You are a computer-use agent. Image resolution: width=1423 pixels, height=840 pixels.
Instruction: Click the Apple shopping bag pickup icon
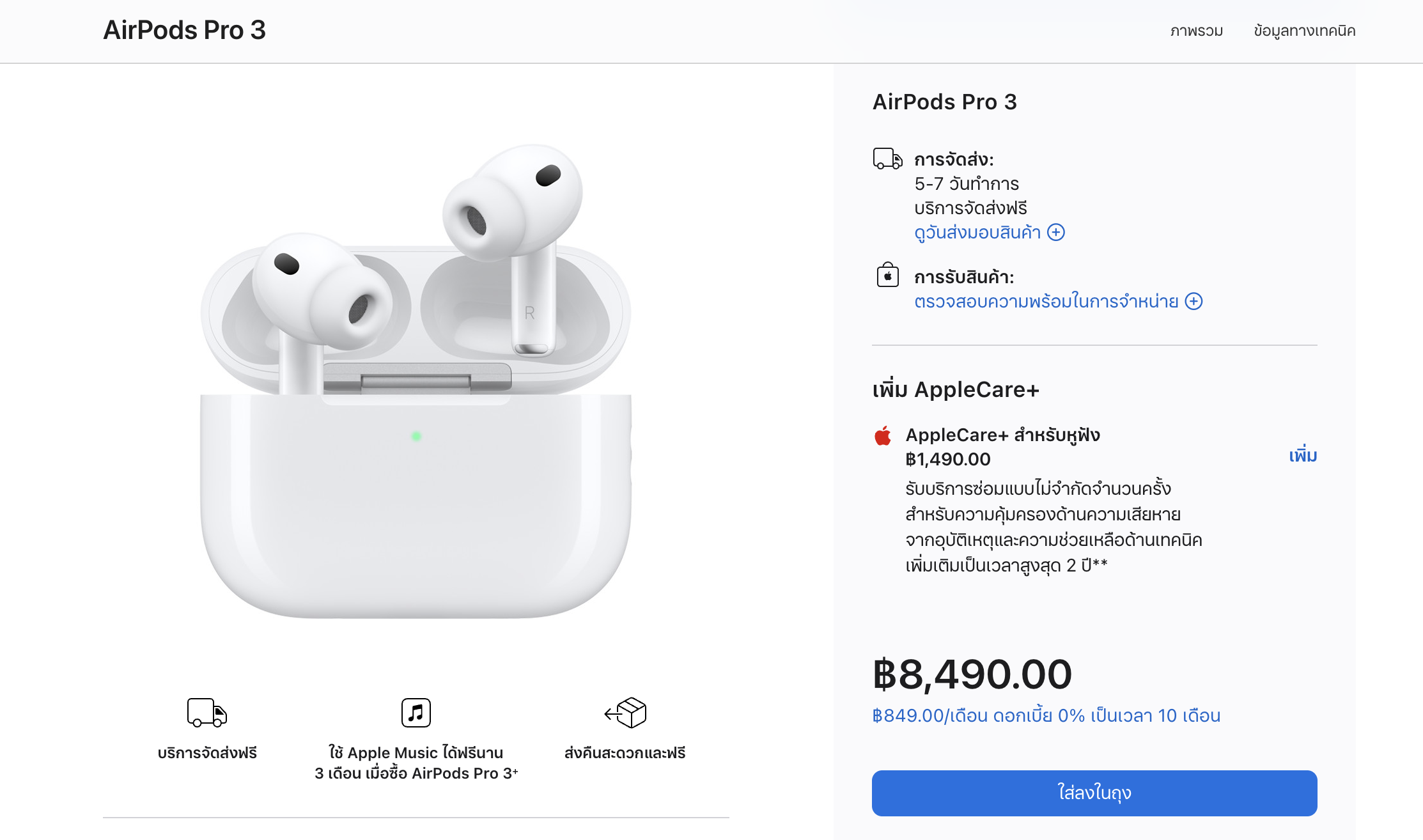click(887, 276)
